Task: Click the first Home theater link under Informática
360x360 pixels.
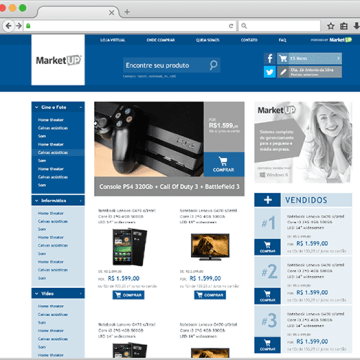Action: (51, 213)
